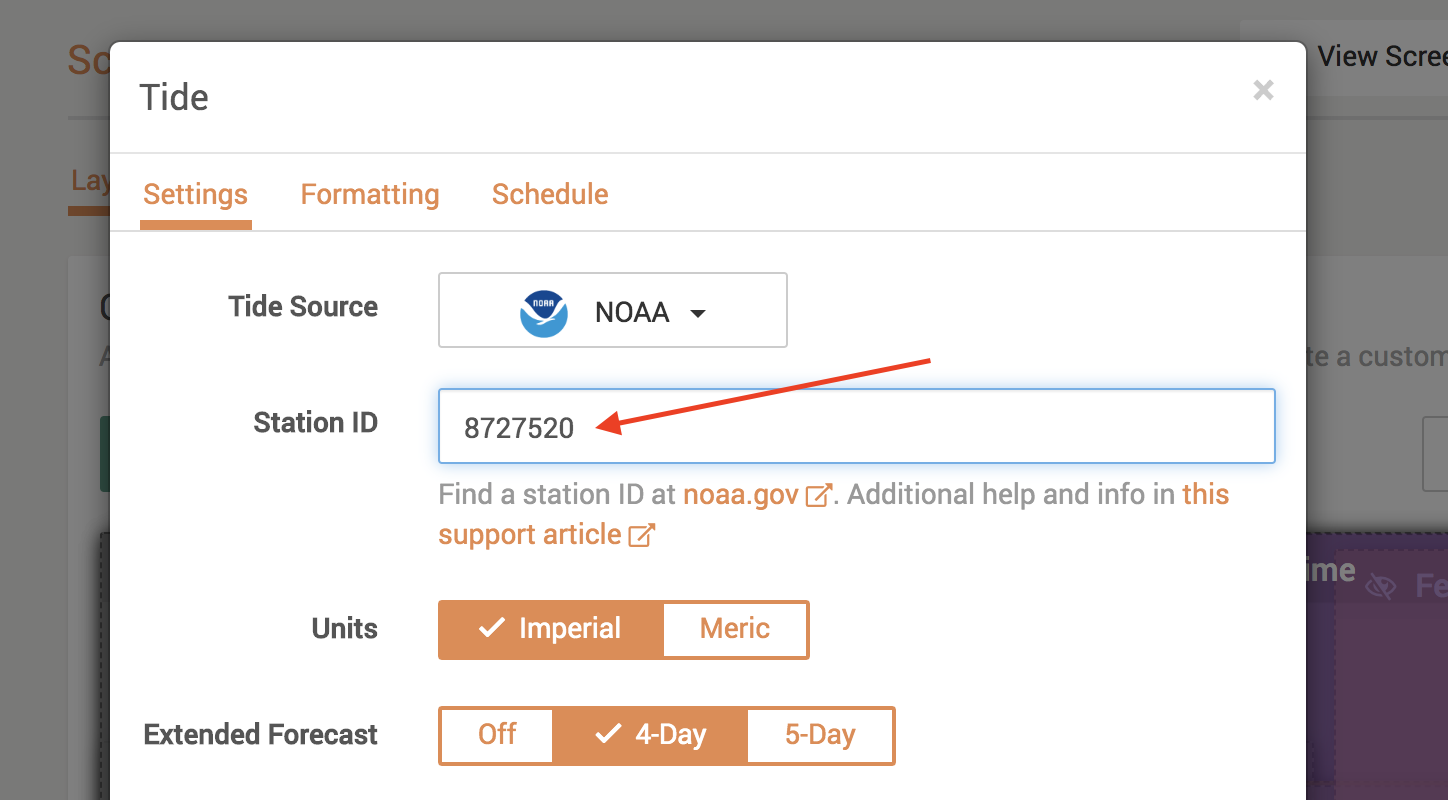Switch to the Formatting tab
The width and height of the screenshot is (1448, 800).
click(370, 194)
